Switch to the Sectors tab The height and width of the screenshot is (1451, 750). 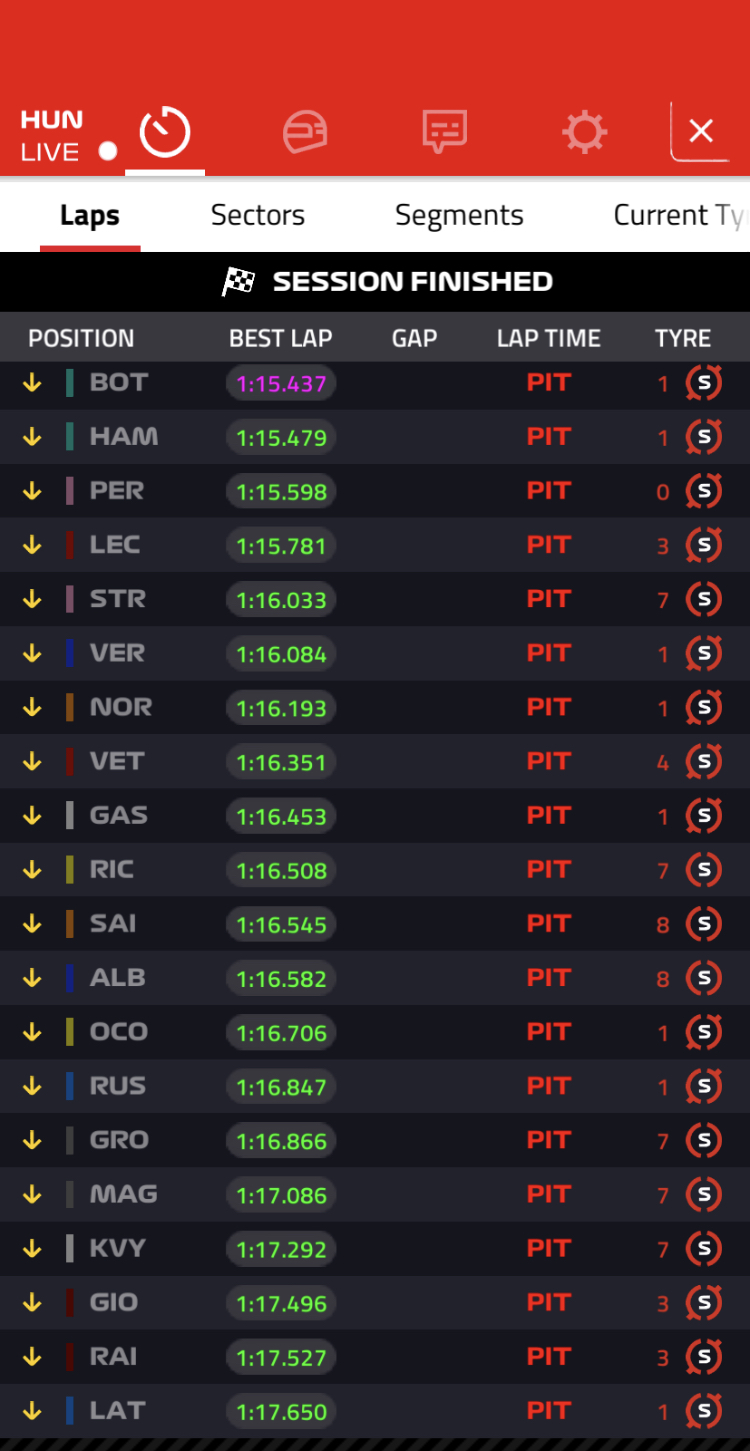pyautogui.click(x=257, y=215)
